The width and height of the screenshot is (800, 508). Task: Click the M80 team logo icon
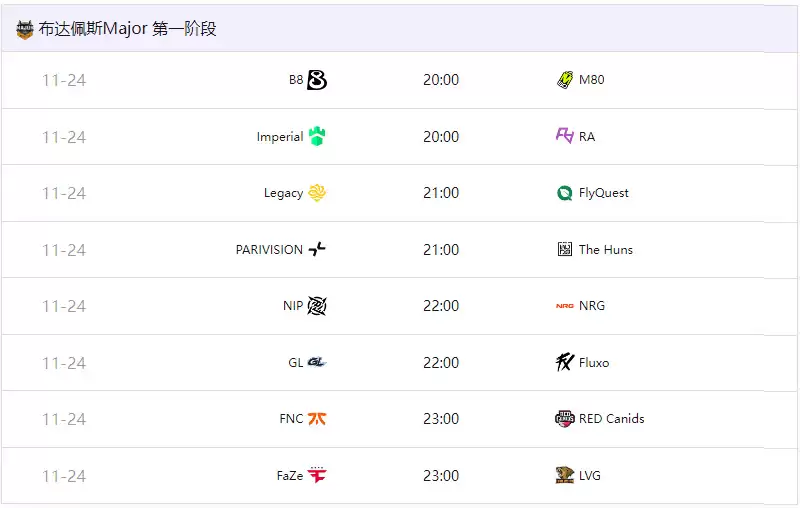pos(565,80)
